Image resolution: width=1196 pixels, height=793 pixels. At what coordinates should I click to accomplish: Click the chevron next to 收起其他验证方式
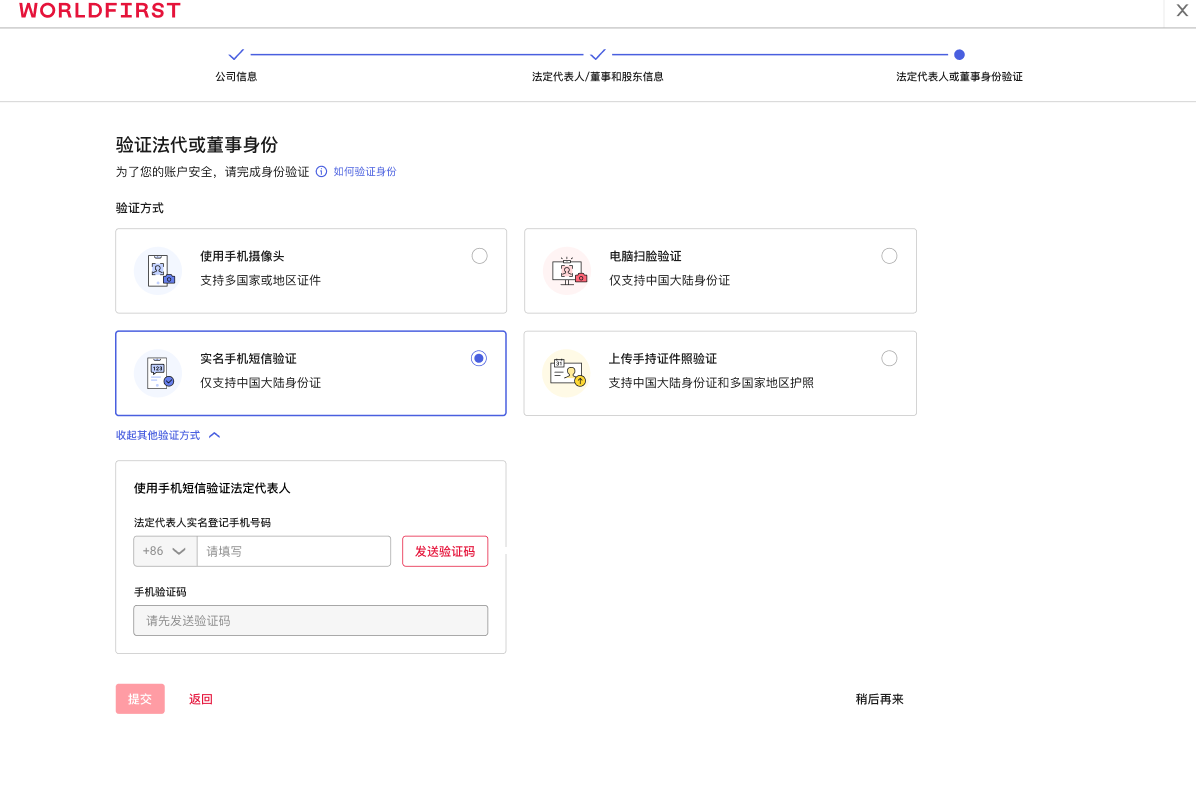coord(212,434)
